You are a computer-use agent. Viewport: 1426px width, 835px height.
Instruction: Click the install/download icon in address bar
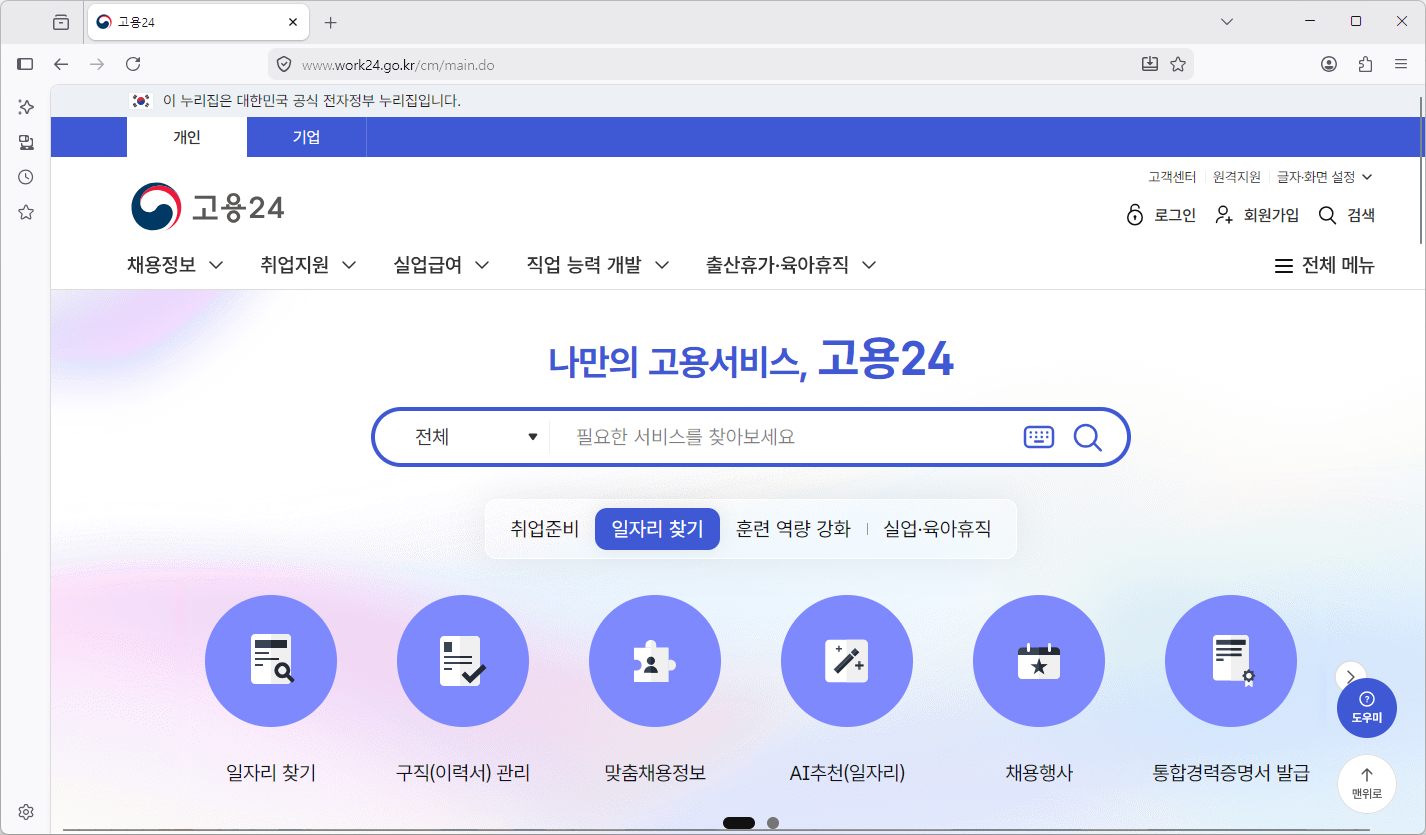[1150, 64]
